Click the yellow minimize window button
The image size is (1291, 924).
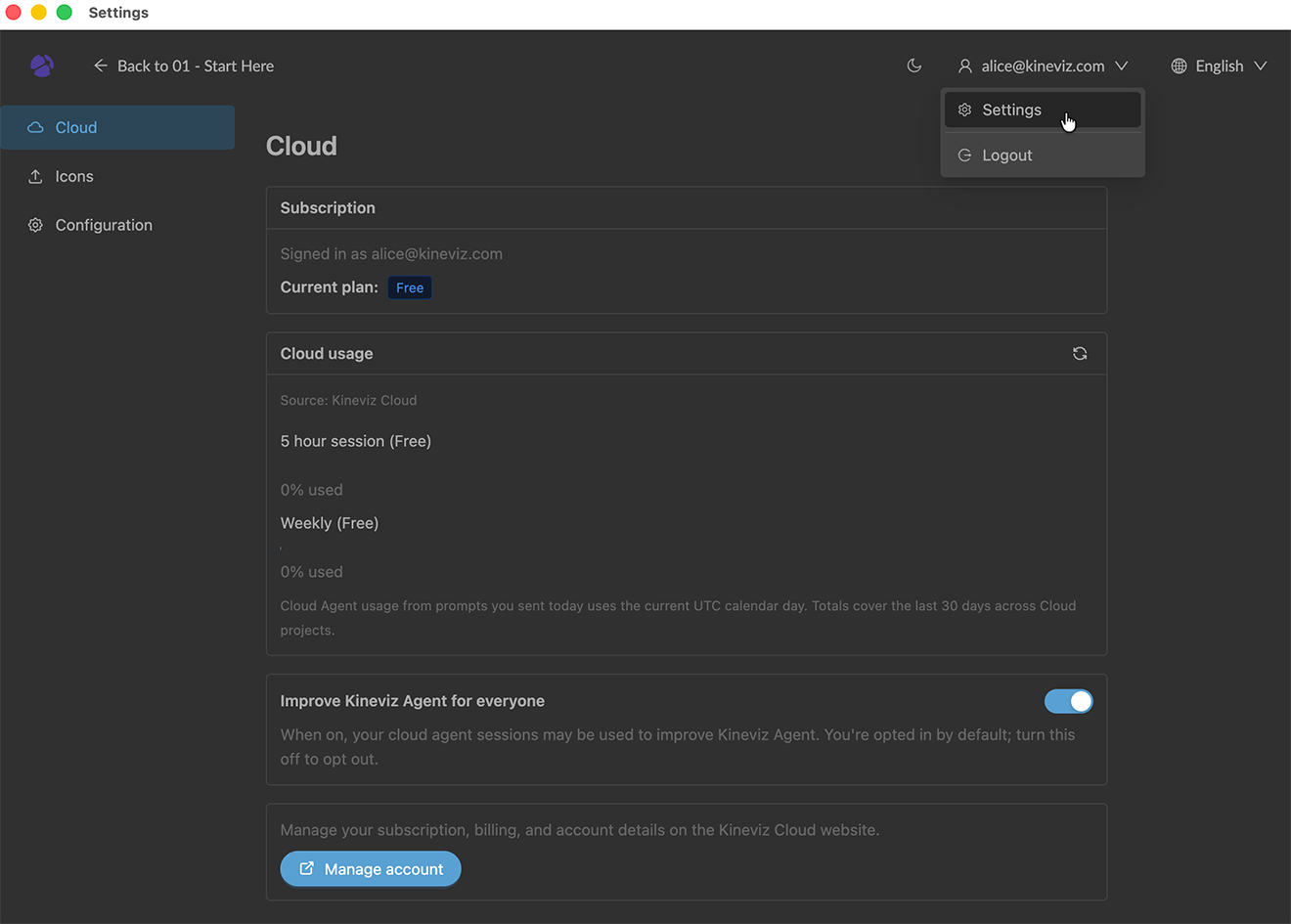pyautogui.click(x=39, y=13)
